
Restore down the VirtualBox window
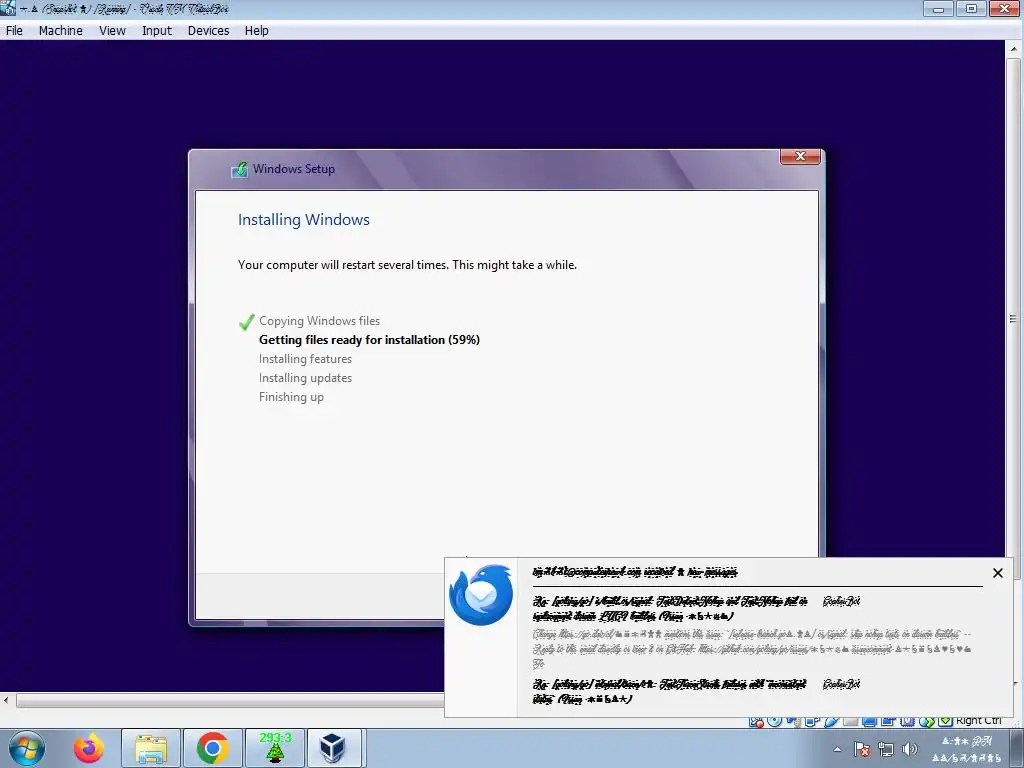tap(971, 8)
